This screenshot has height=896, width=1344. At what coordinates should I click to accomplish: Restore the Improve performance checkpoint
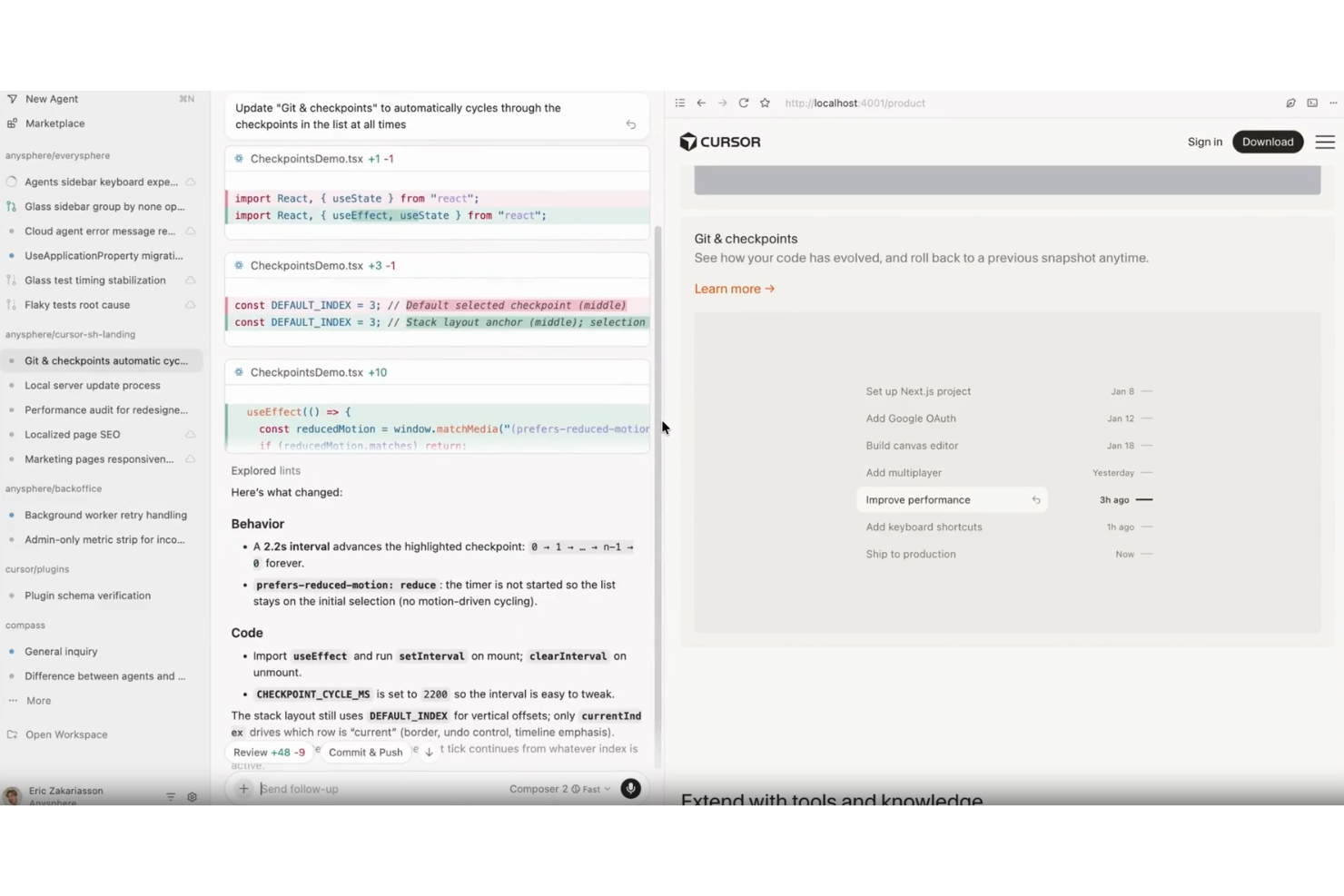click(1036, 500)
